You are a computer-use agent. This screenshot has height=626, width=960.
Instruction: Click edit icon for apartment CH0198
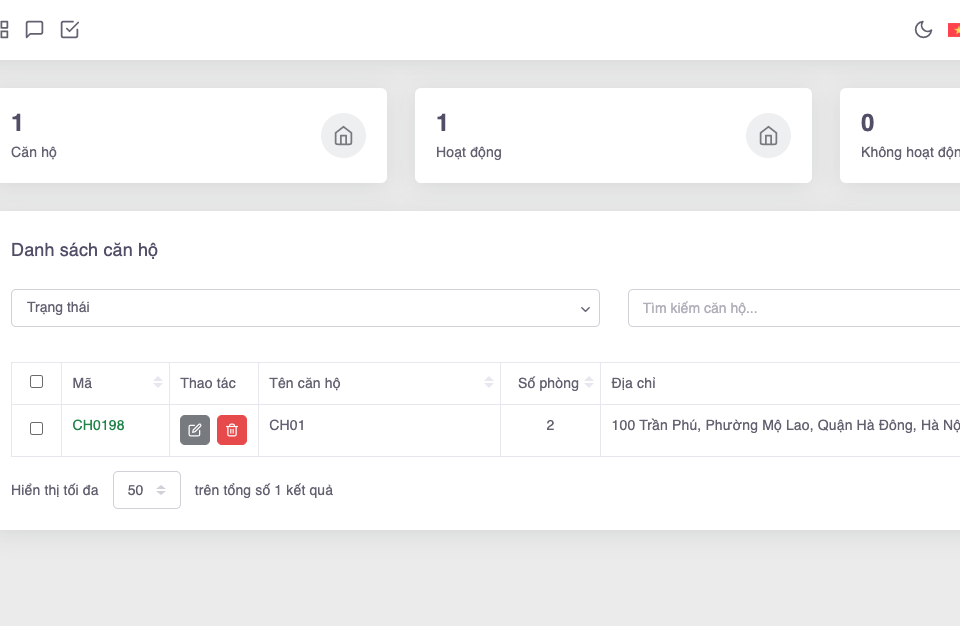195,430
